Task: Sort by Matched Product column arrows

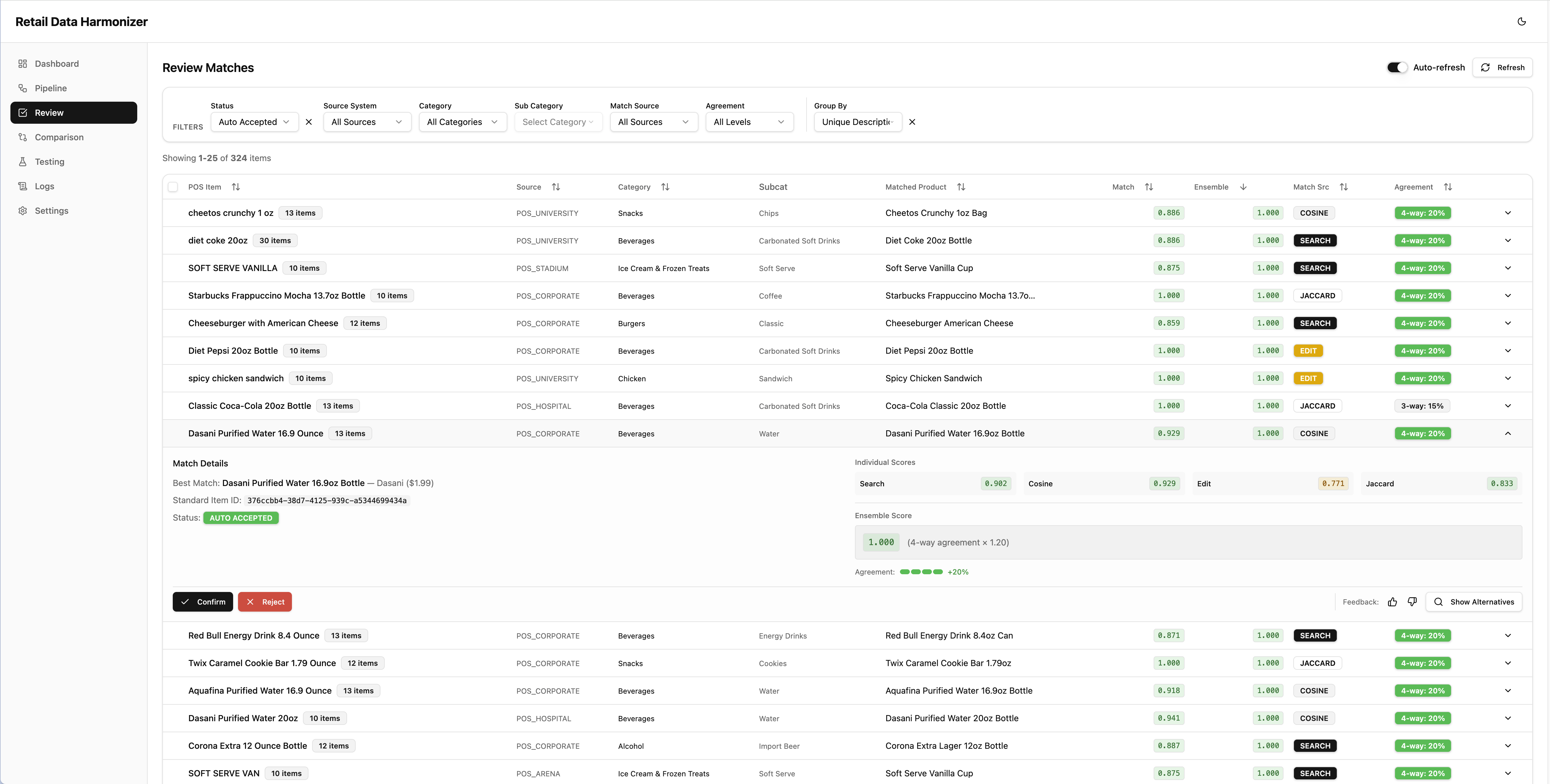Action: 961,187
